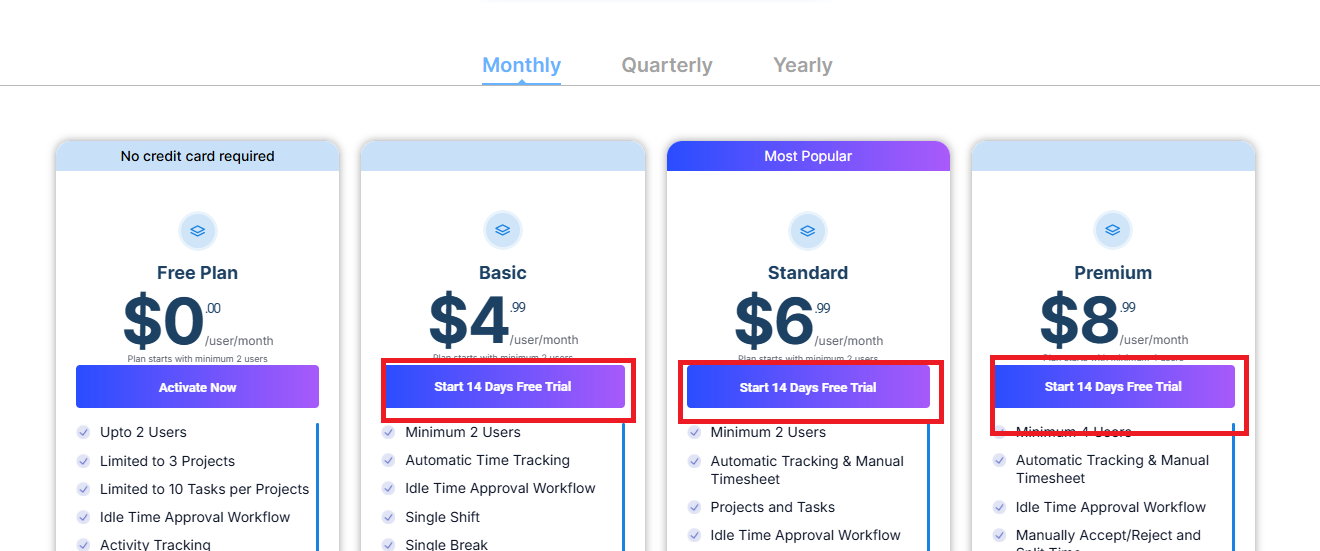This screenshot has height=551, width=1320.
Task: Start 14 Days Free Trial for Premium
Action: pyautogui.click(x=1113, y=386)
